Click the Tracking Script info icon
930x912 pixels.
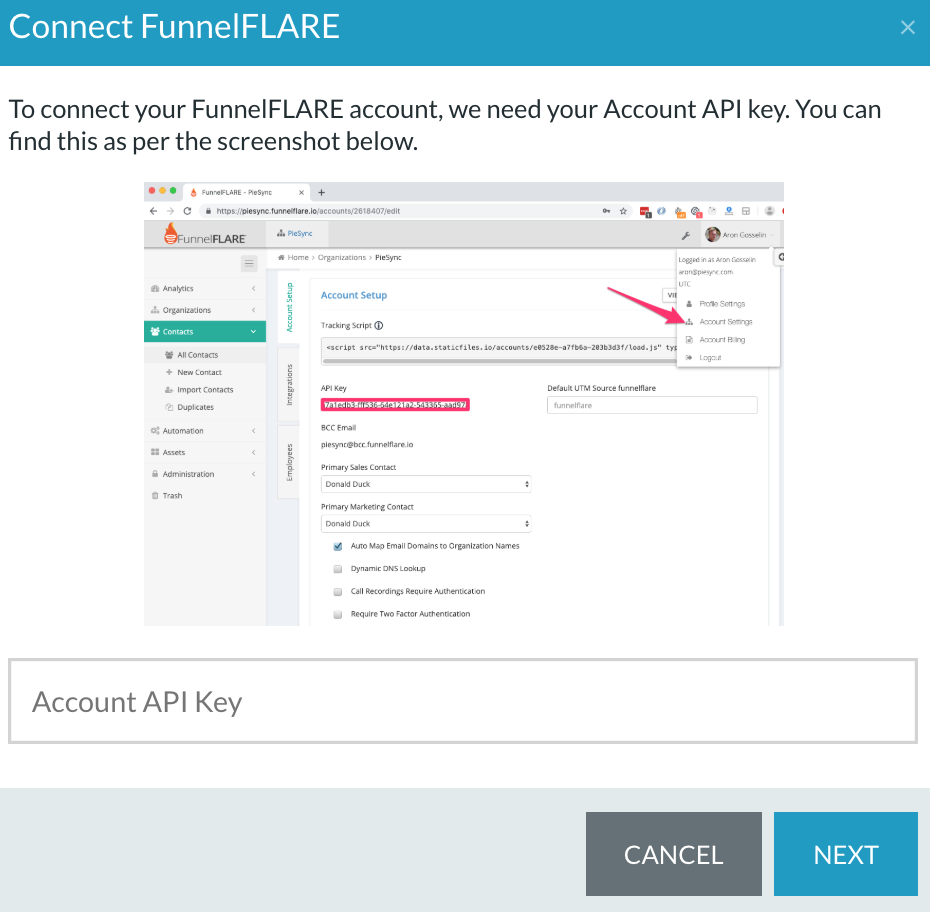pyautogui.click(x=379, y=326)
